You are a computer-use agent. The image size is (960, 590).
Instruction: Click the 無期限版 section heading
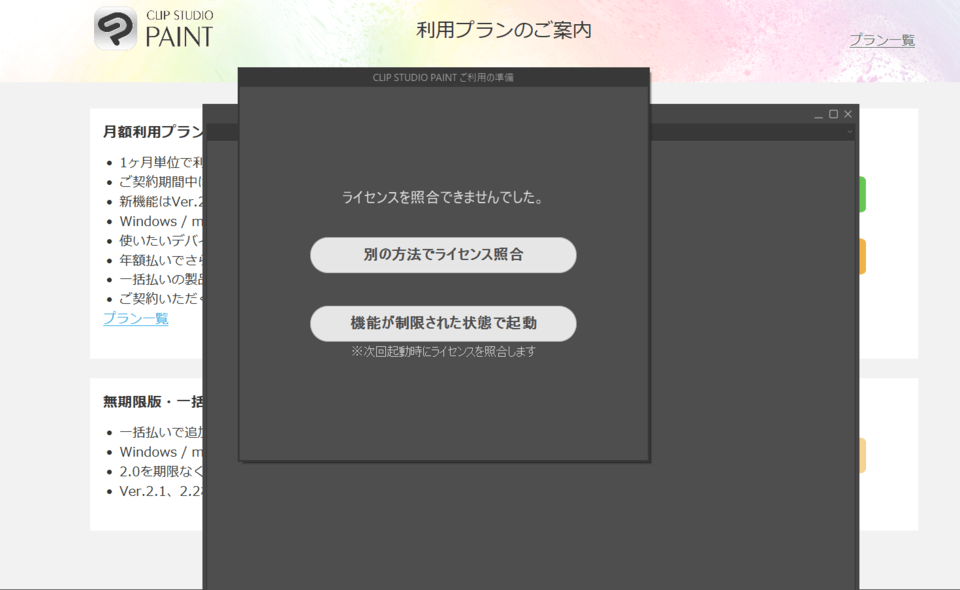153,401
